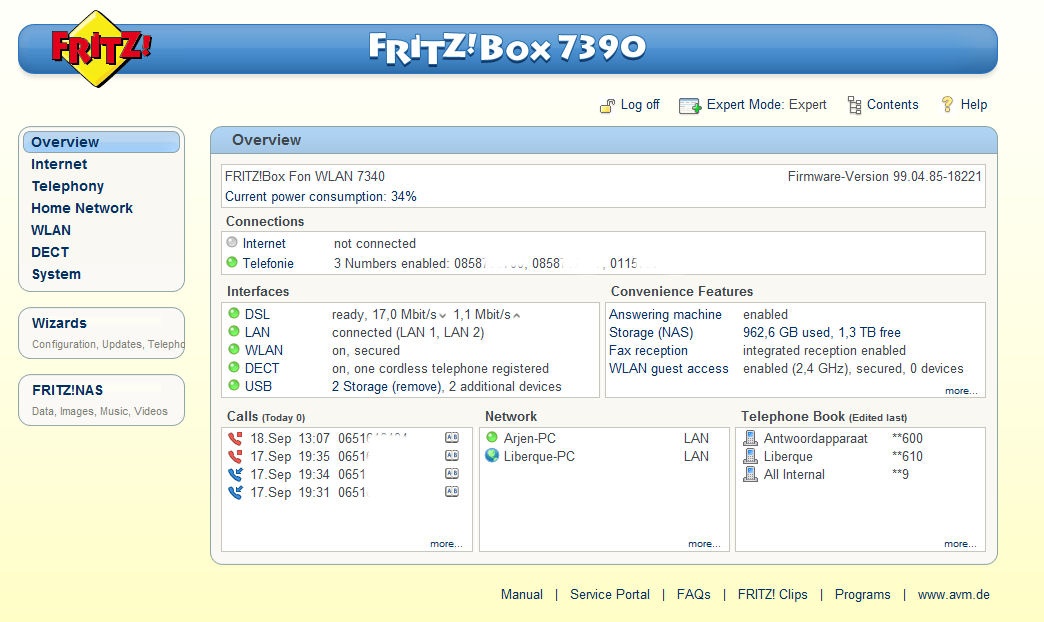
Task: Add 17.Sep 19:34 caller to phone book
Action: tap(452, 473)
